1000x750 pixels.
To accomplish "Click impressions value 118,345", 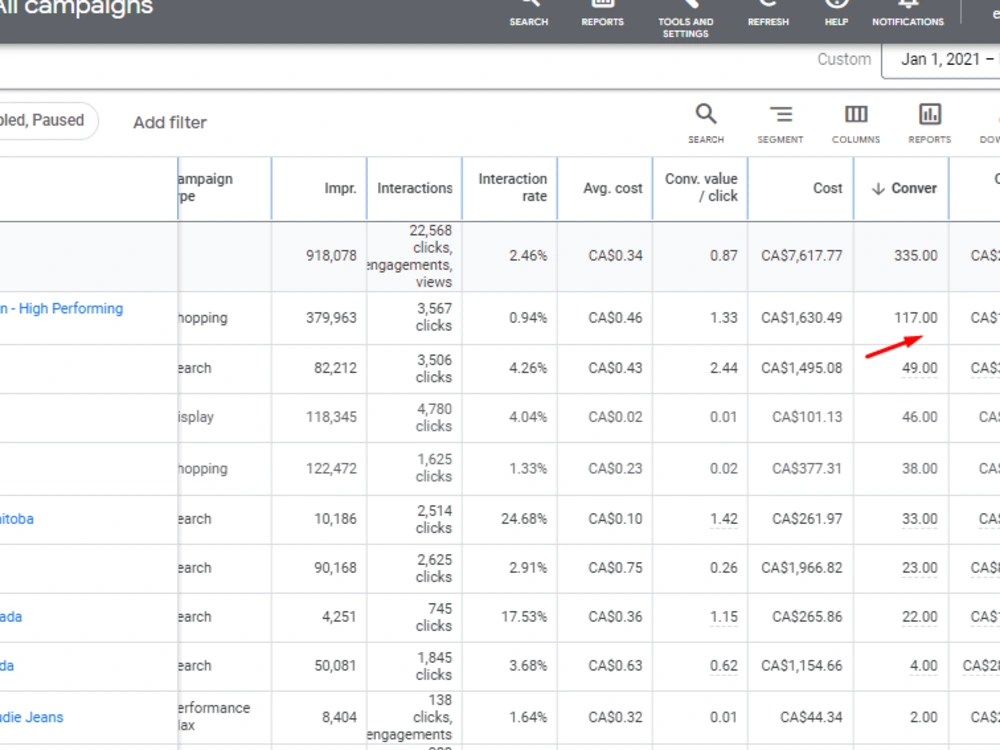I will click(331, 417).
